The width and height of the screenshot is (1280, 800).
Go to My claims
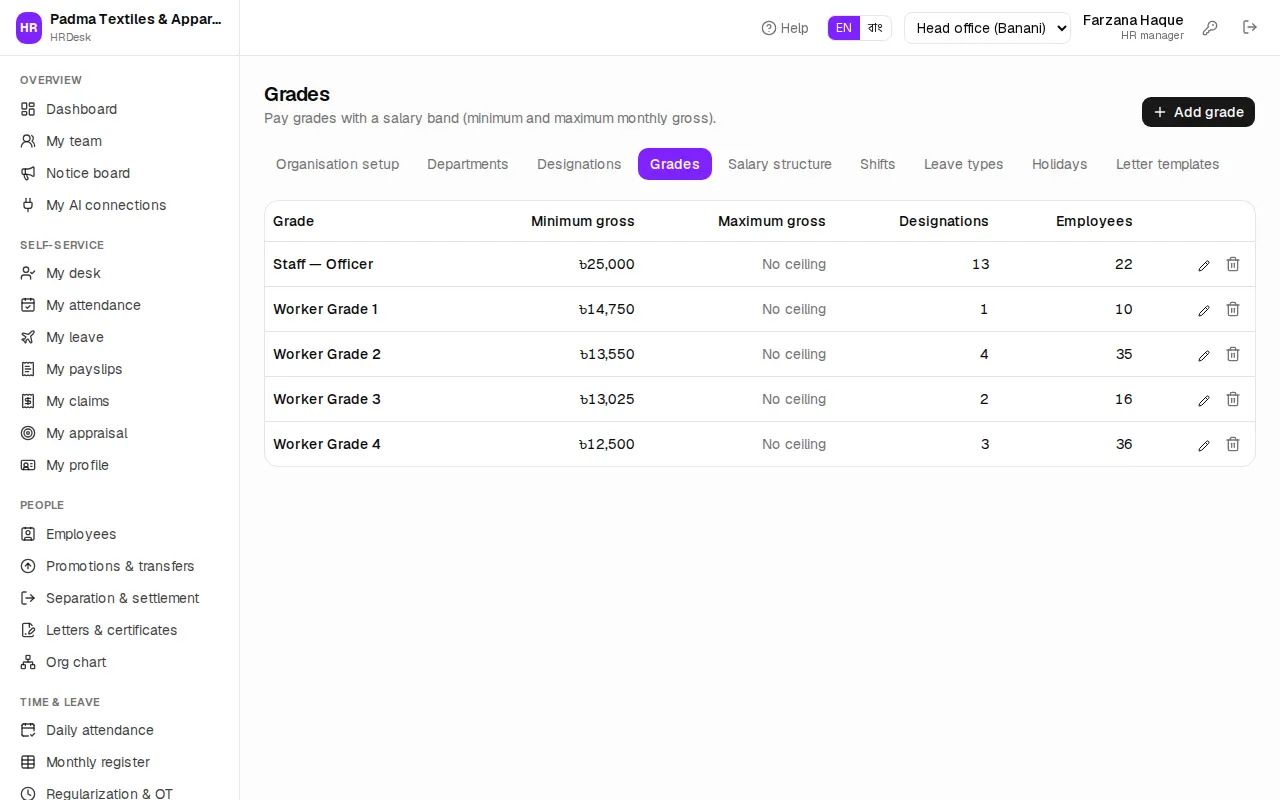[120, 401]
